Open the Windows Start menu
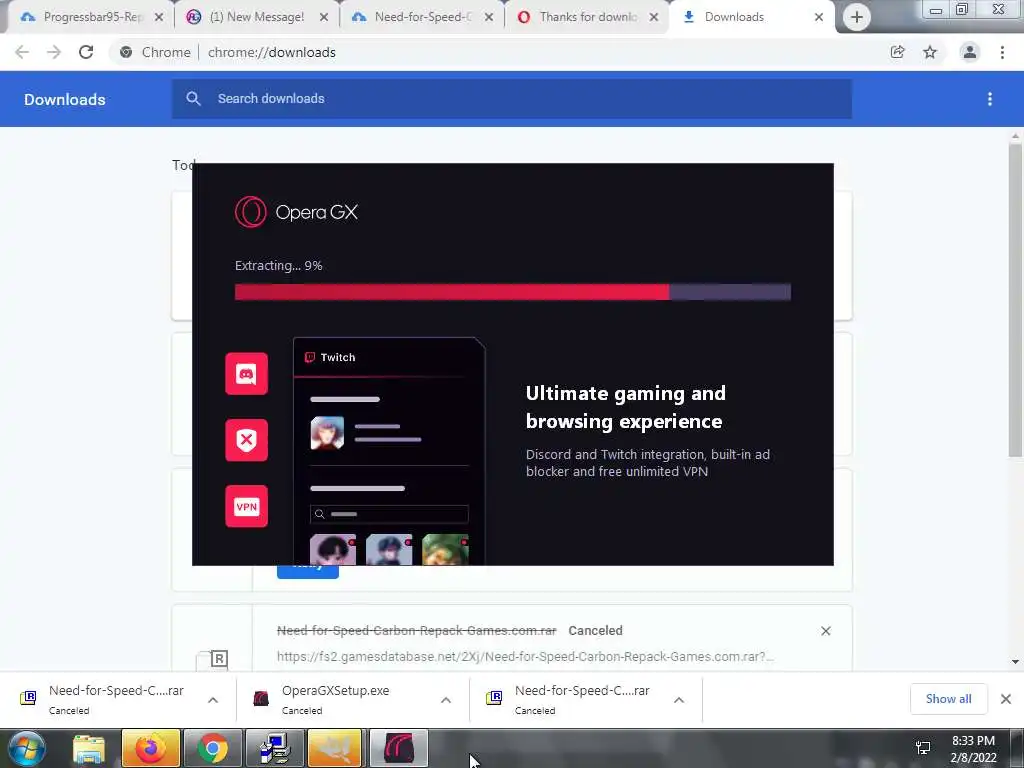1024x768 pixels. coord(26,748)
